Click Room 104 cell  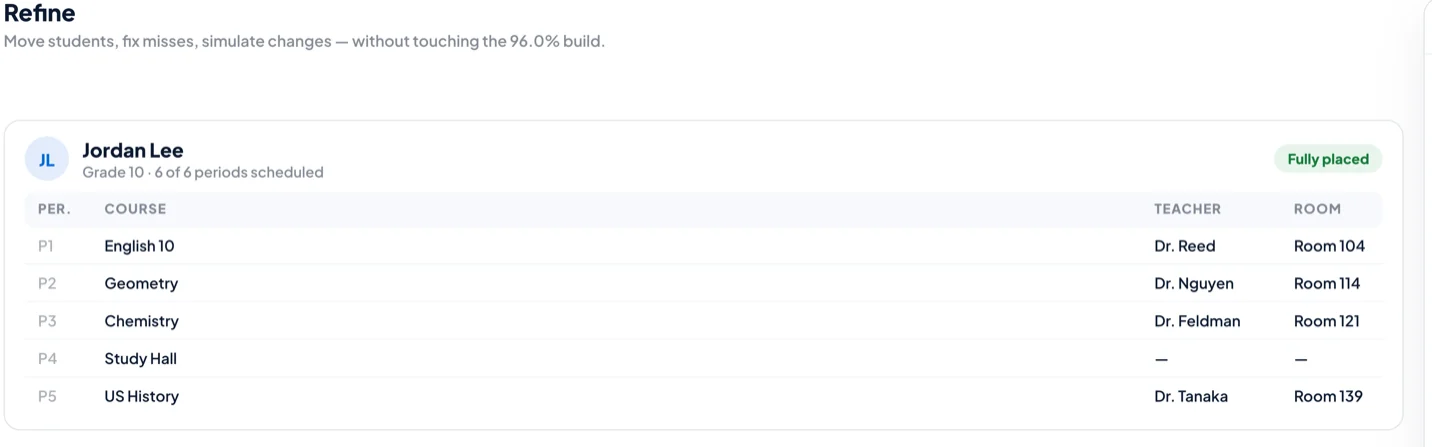click(x=1329, y=246)
